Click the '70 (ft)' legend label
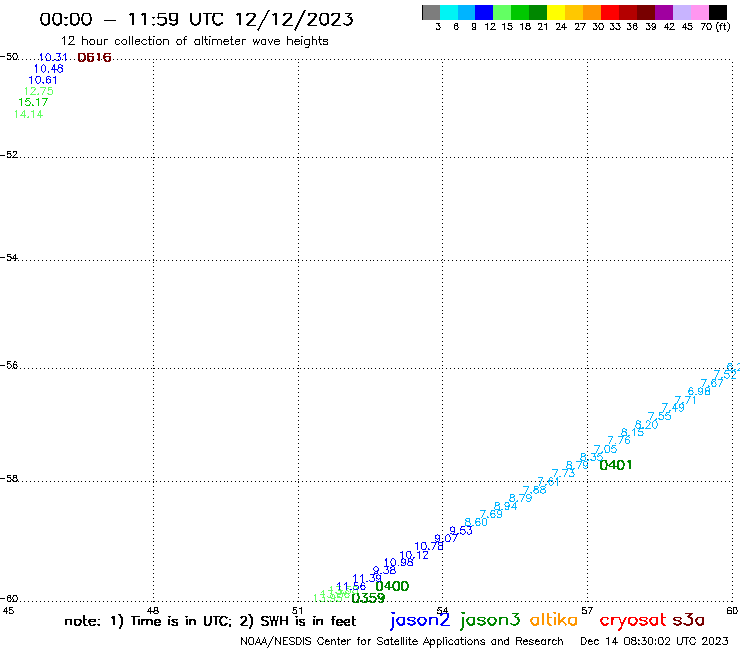Screen dimensions: 740x650 tap(715, 26)
